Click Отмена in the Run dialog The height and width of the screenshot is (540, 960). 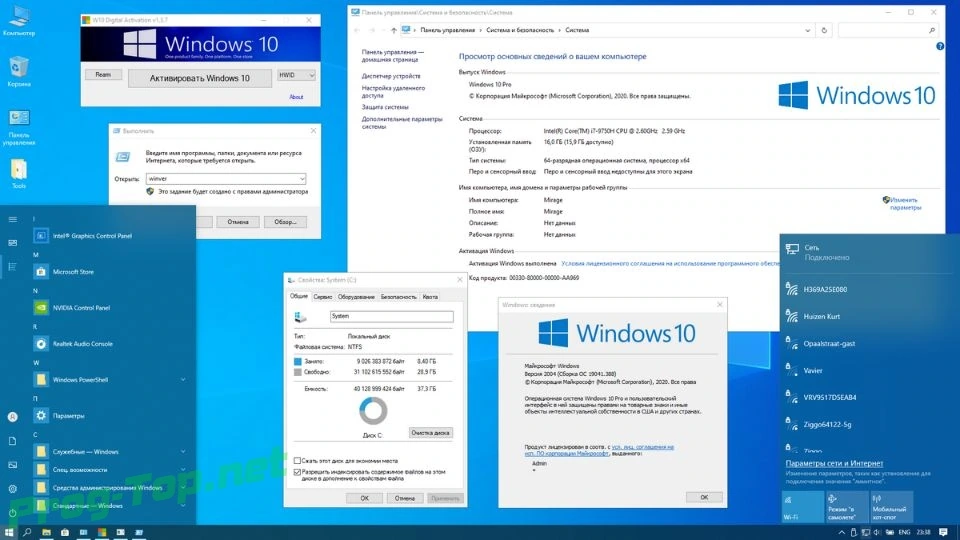coord(238,222)
